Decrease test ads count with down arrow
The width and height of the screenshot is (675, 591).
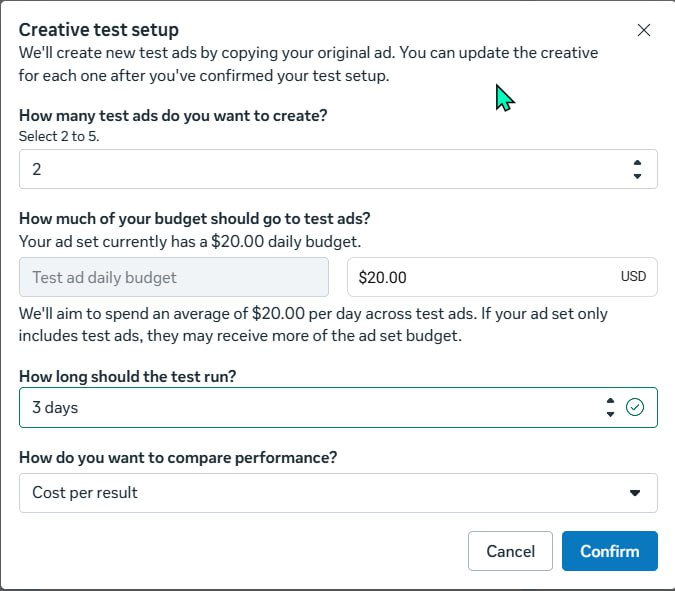pos(637,177)
